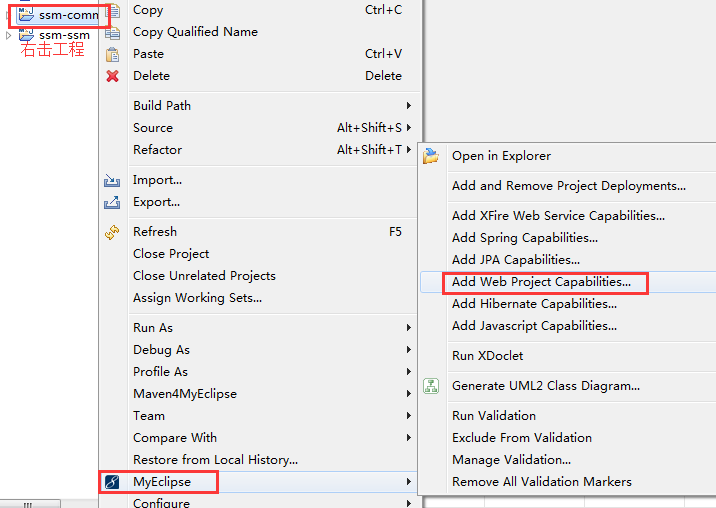Expand the Profile As submenu arrow
The image size is (716, 508).
pyautogui.click(x=409, y=371)
